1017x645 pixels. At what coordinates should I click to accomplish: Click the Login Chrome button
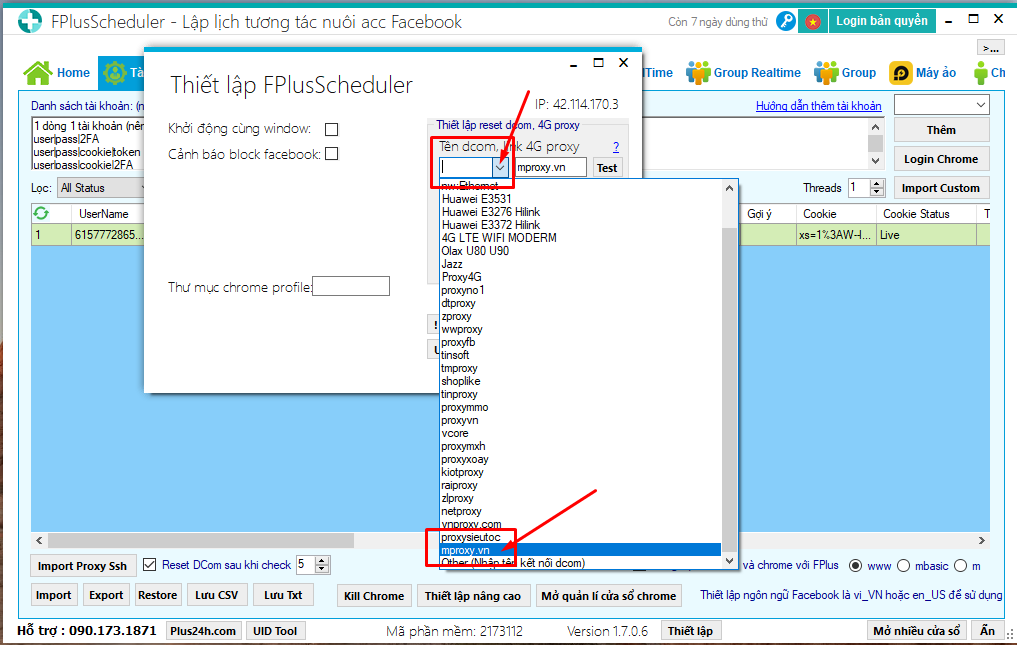click(942, 159)
